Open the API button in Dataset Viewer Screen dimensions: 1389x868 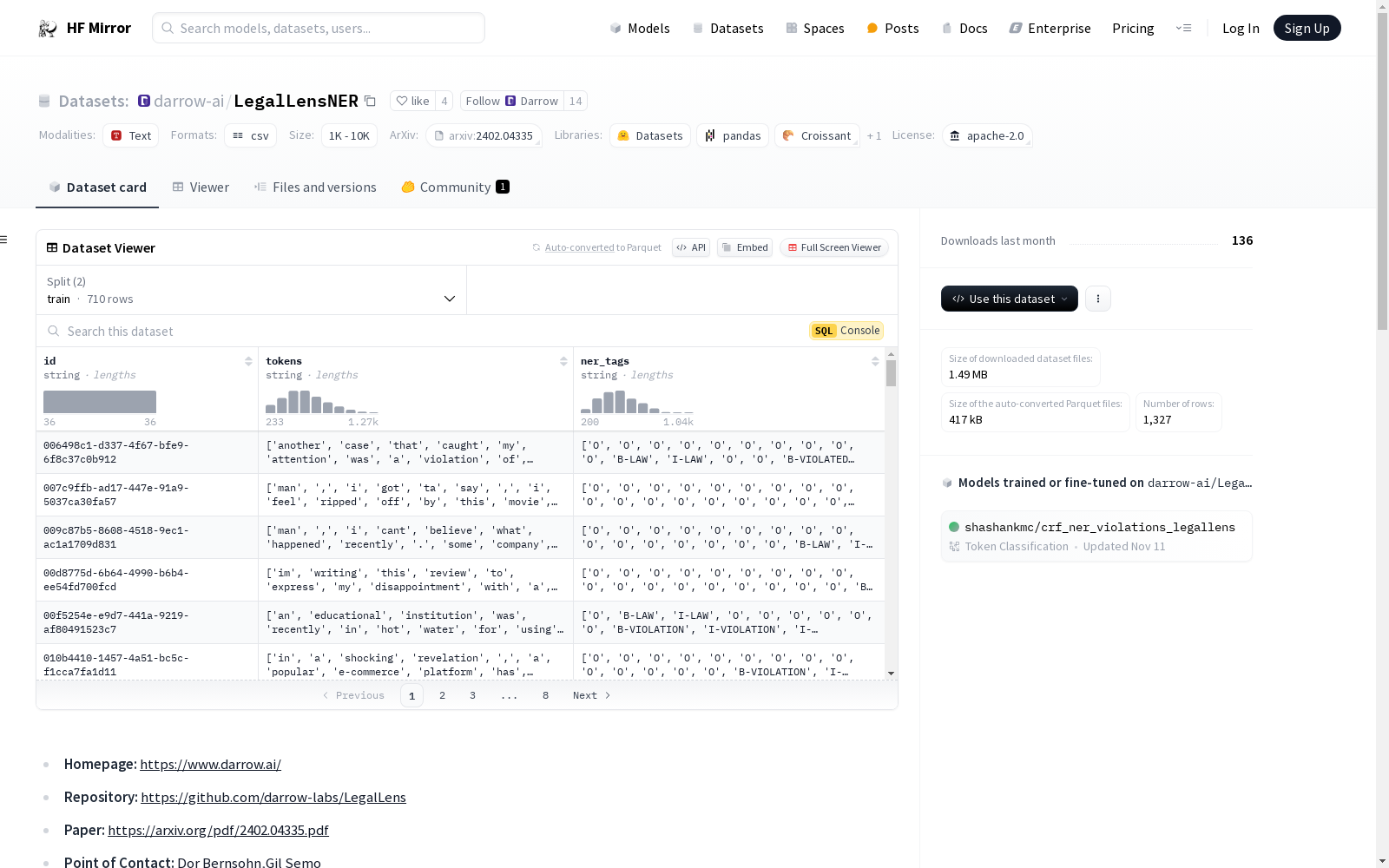click(691, 247)
